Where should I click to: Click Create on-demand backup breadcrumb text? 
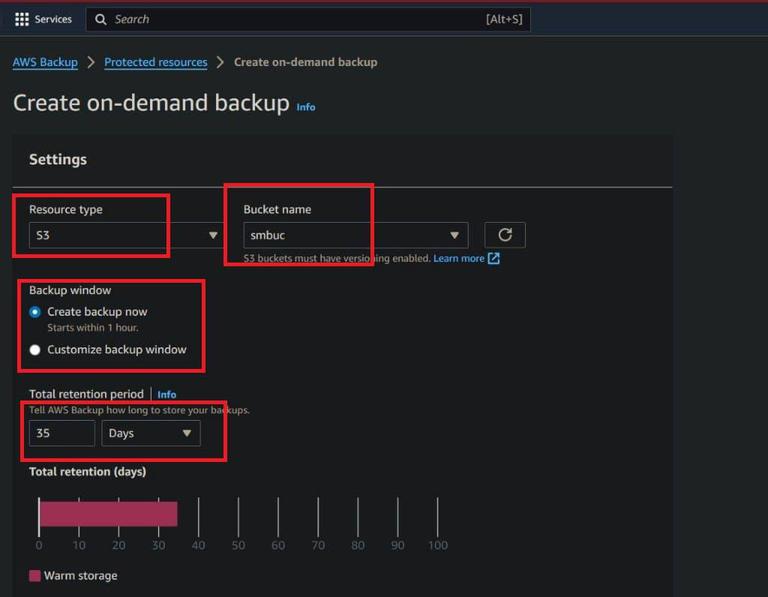tap(306, 62)
